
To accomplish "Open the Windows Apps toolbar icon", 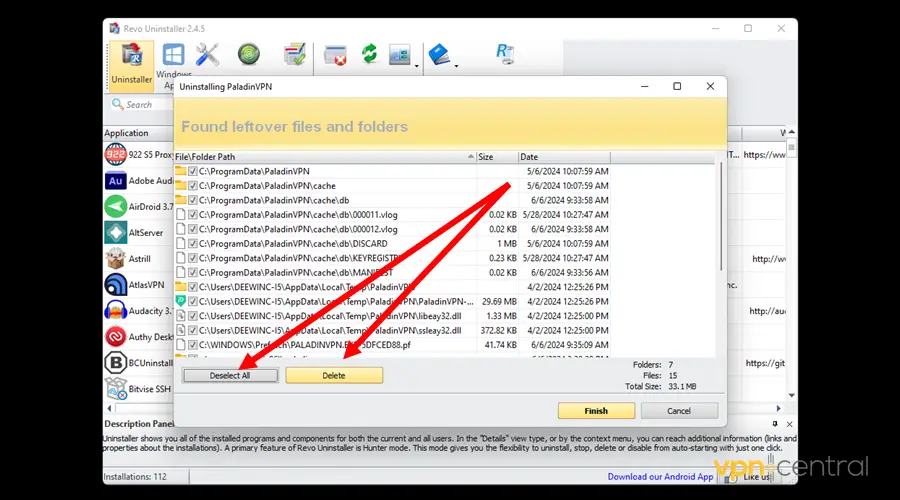I will point(173,56).
